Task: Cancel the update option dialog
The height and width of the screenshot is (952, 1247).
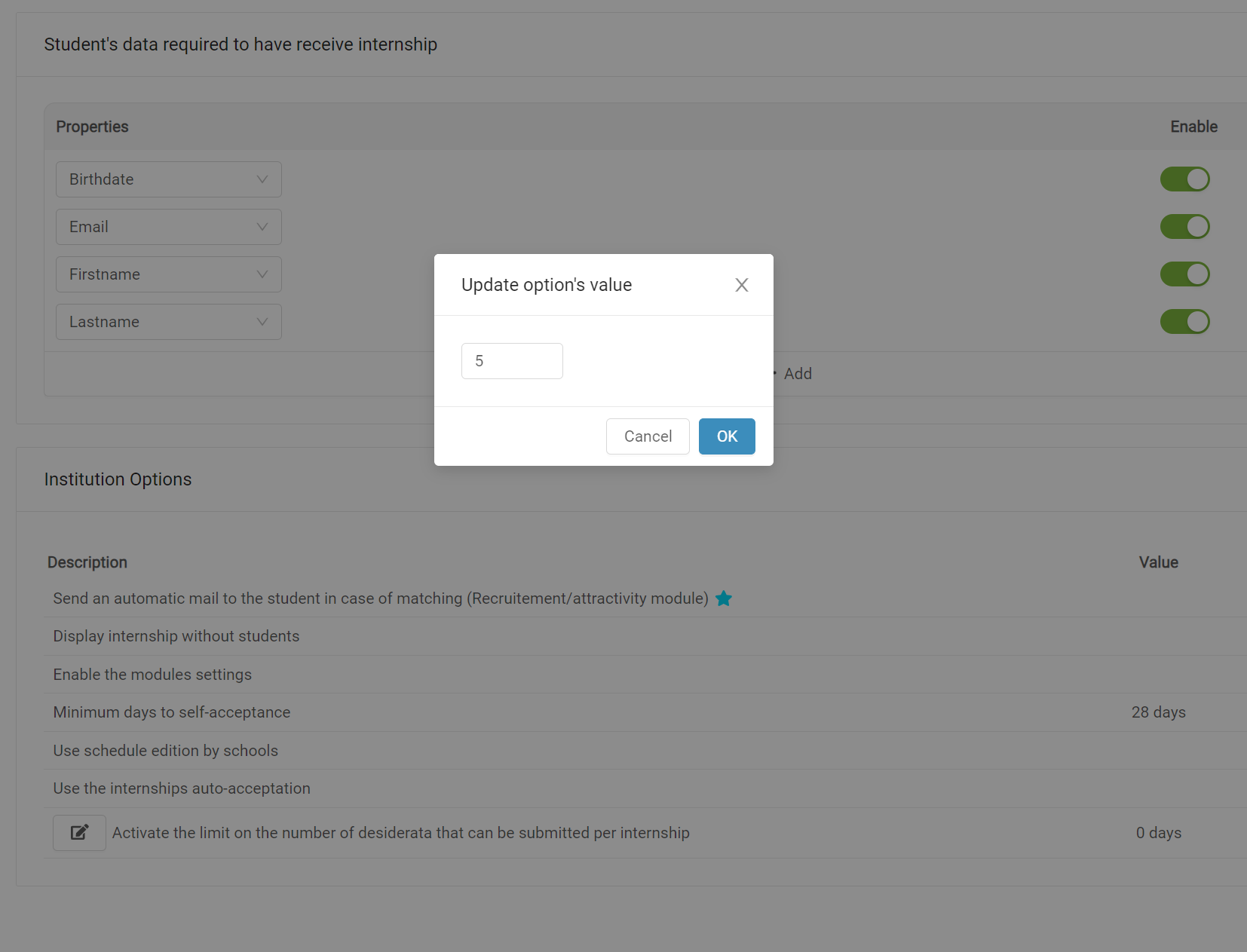Action: tap(648, 436)
